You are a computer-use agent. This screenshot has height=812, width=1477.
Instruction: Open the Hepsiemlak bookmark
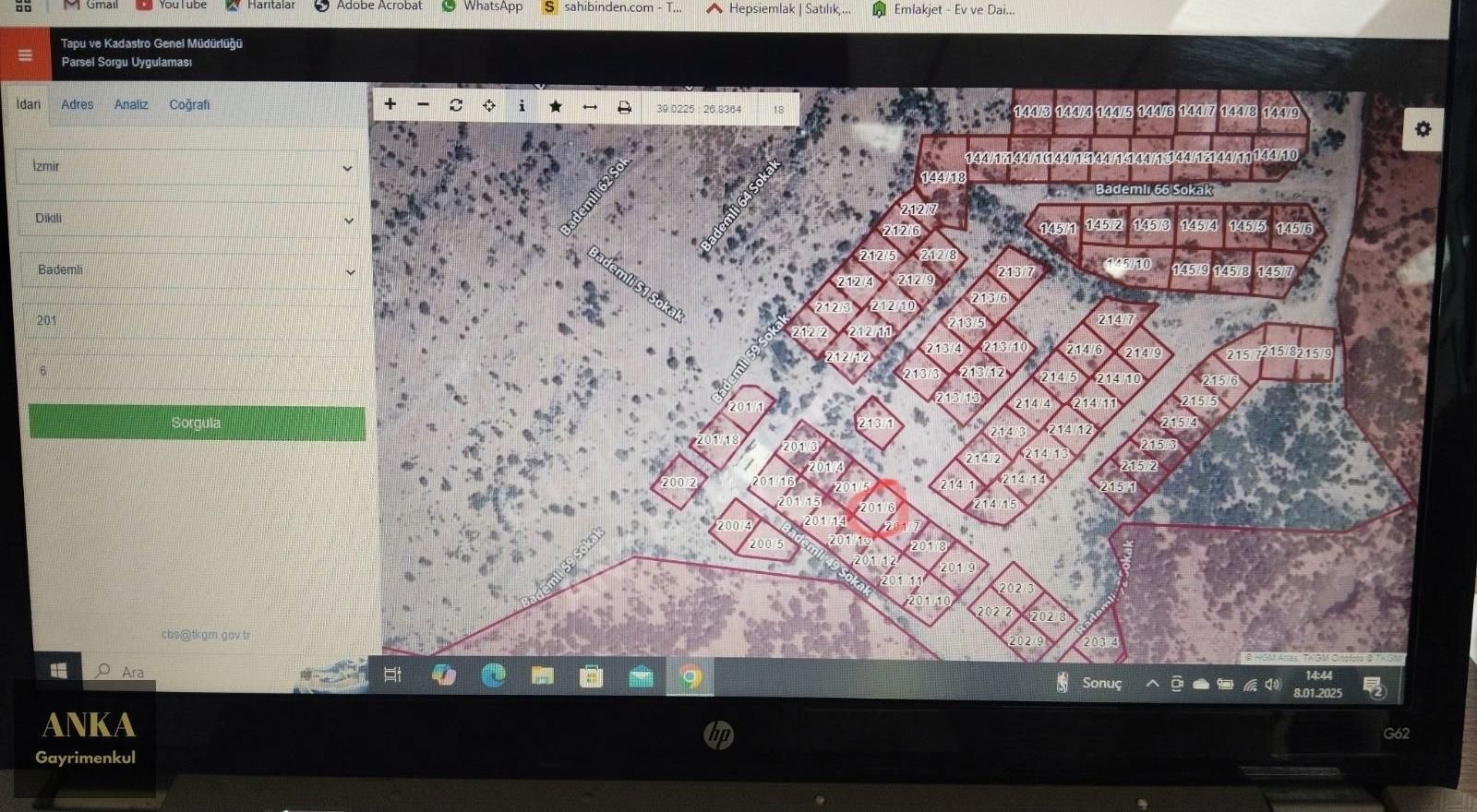coord(779,8)
